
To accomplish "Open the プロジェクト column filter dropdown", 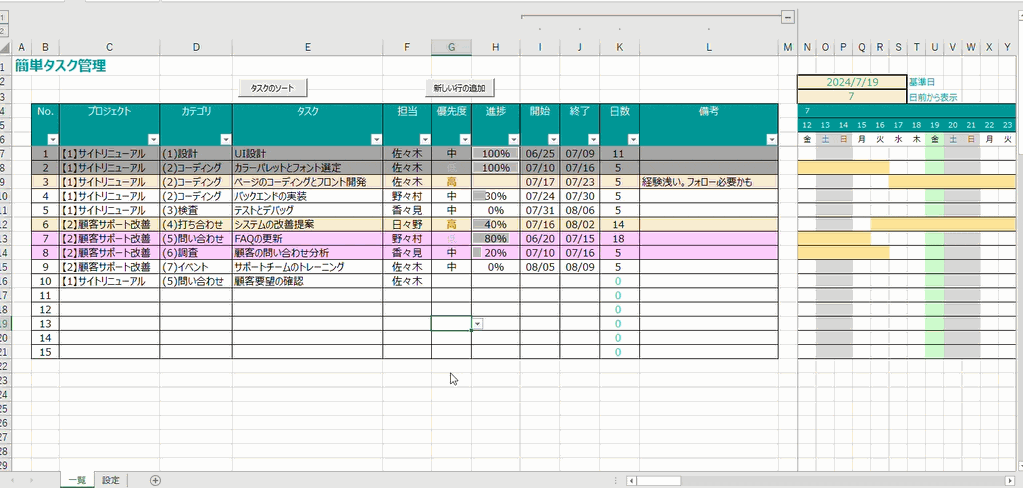I will (153, 139).
